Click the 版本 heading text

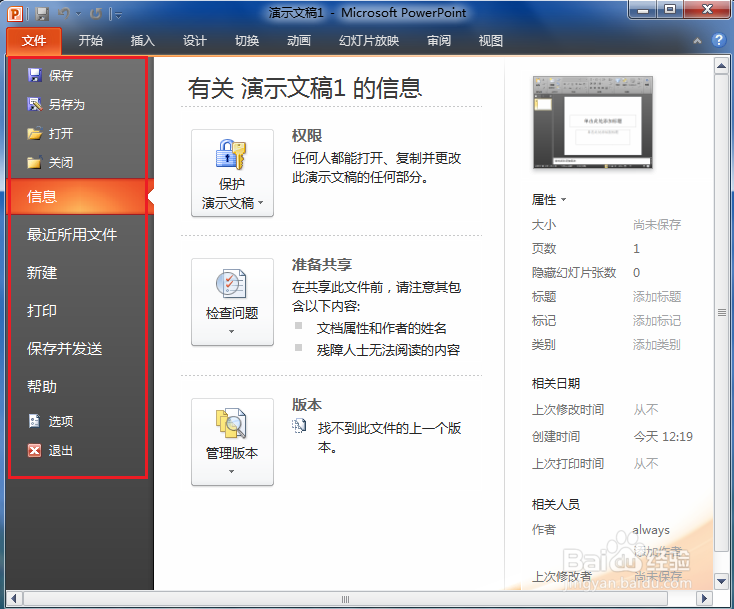point(307,405)
